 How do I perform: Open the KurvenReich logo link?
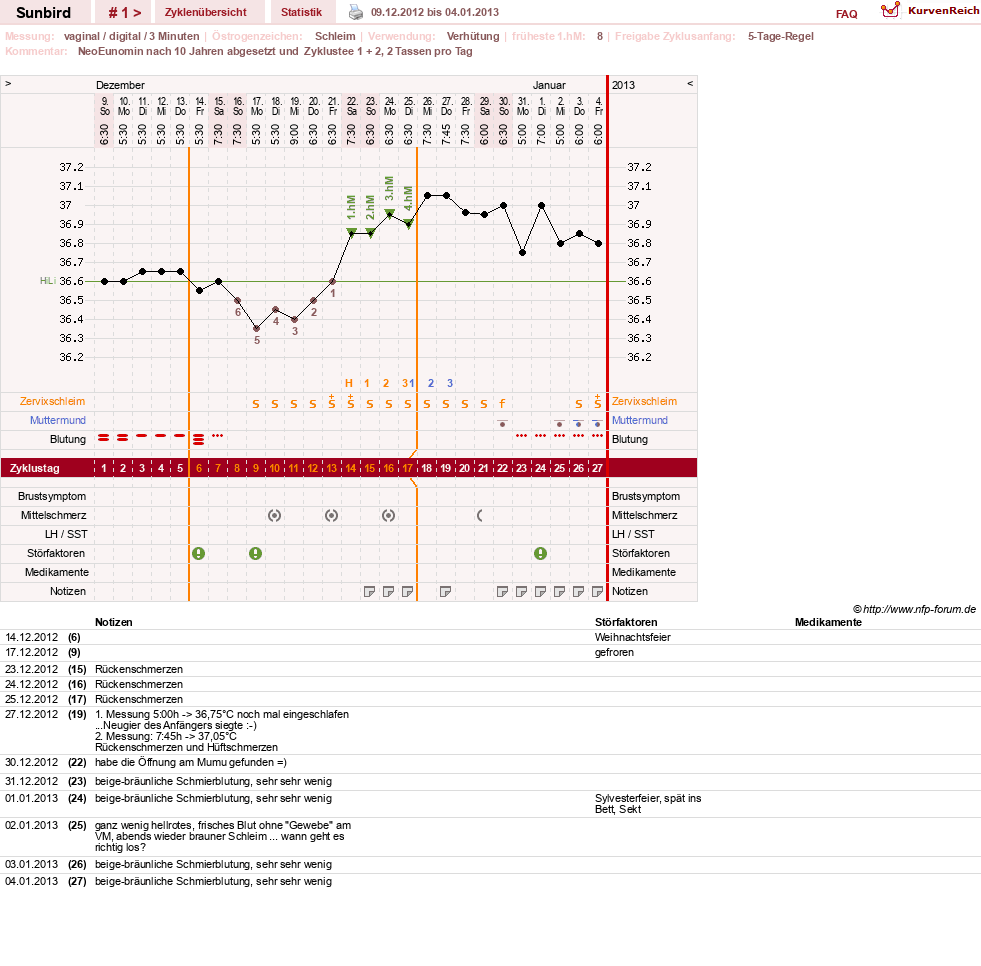click(929, 11)
